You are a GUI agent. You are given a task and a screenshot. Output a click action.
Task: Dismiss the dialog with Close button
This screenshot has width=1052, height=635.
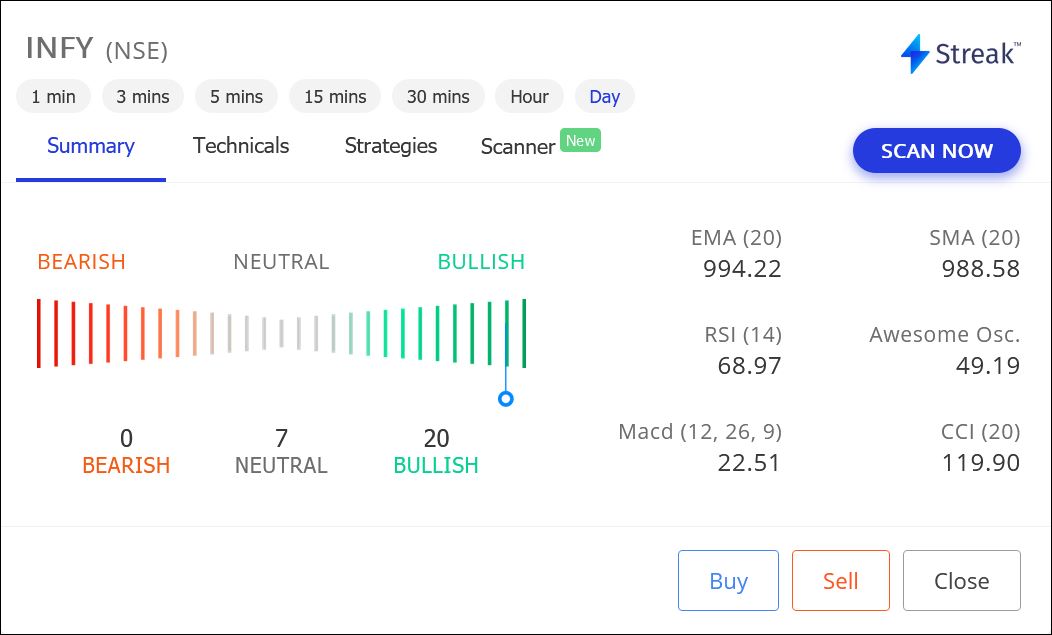961,581
